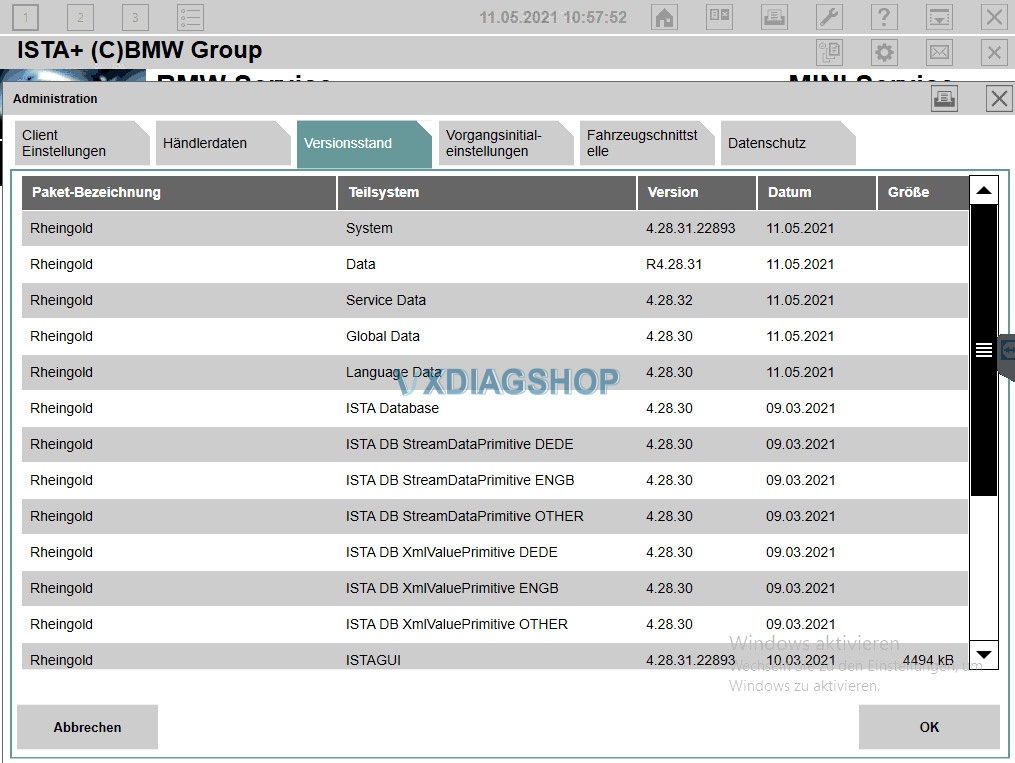
Task: Open the documents icon in ISTA+ bar
Action: pos(829,52)
